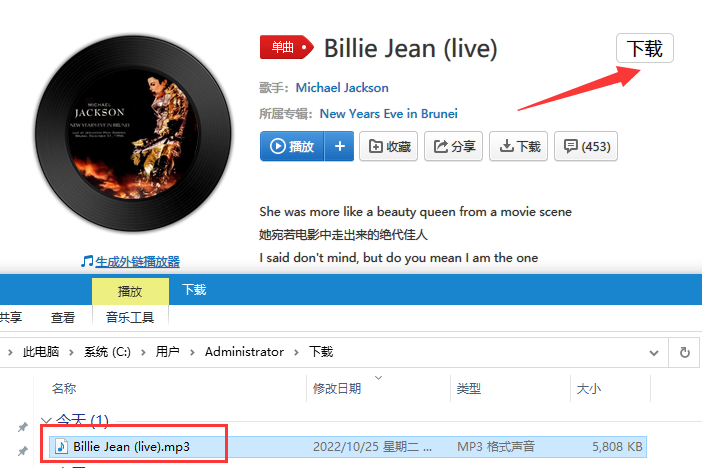This screenshot has height=468, width=702.
Task: Click the 收藏 favorite button
Action: [389, 146]
